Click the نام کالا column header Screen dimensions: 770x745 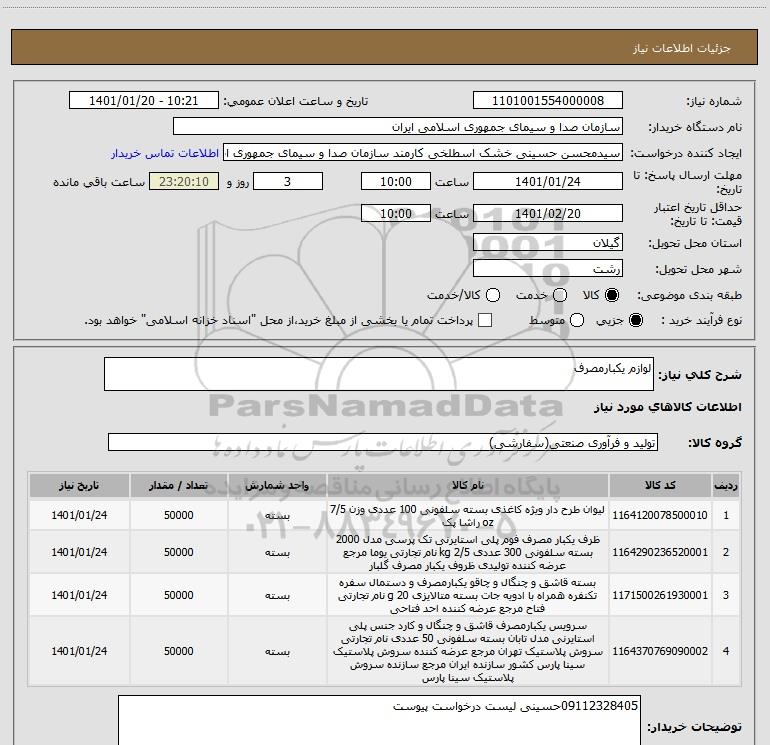click(468, 485)
